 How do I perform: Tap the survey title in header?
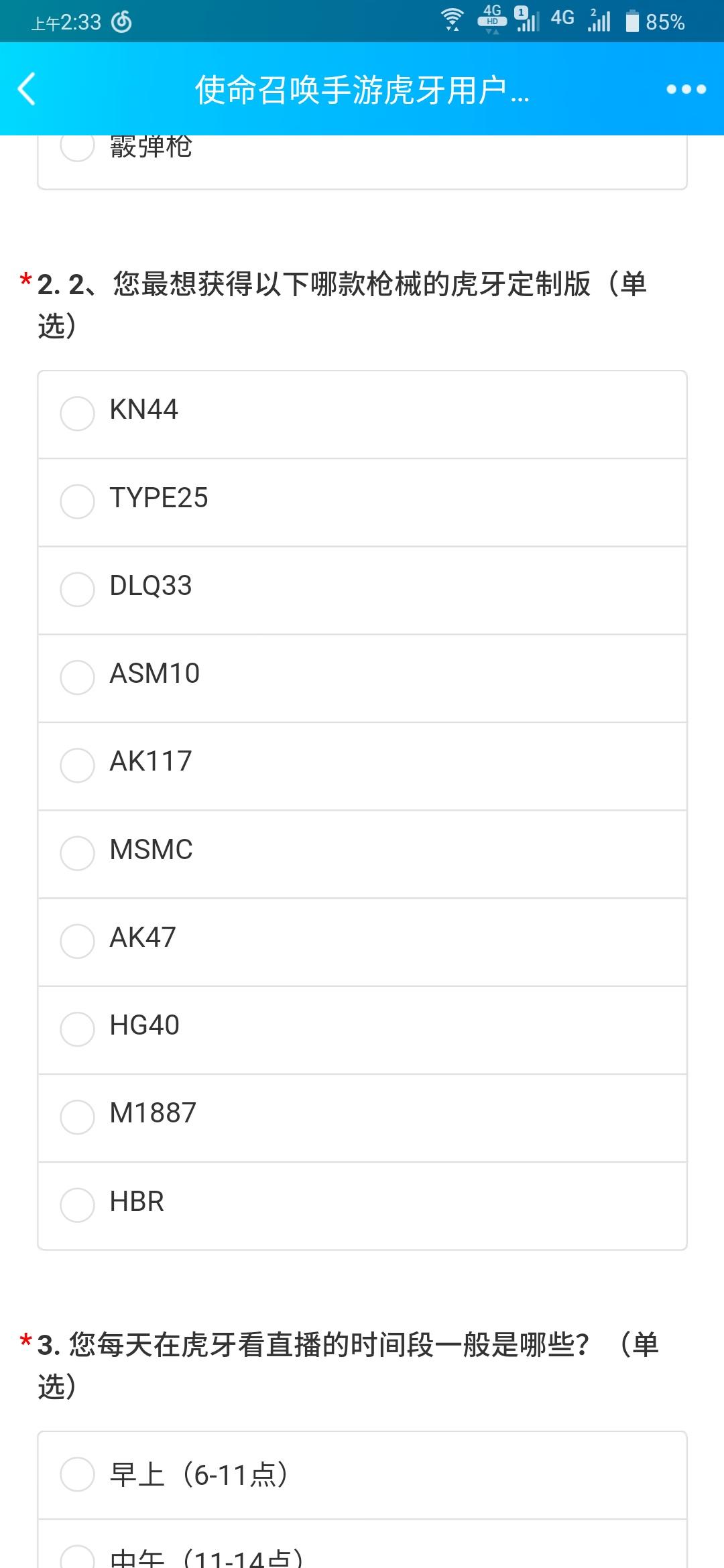pyautogui.click(x=362, y=90)
